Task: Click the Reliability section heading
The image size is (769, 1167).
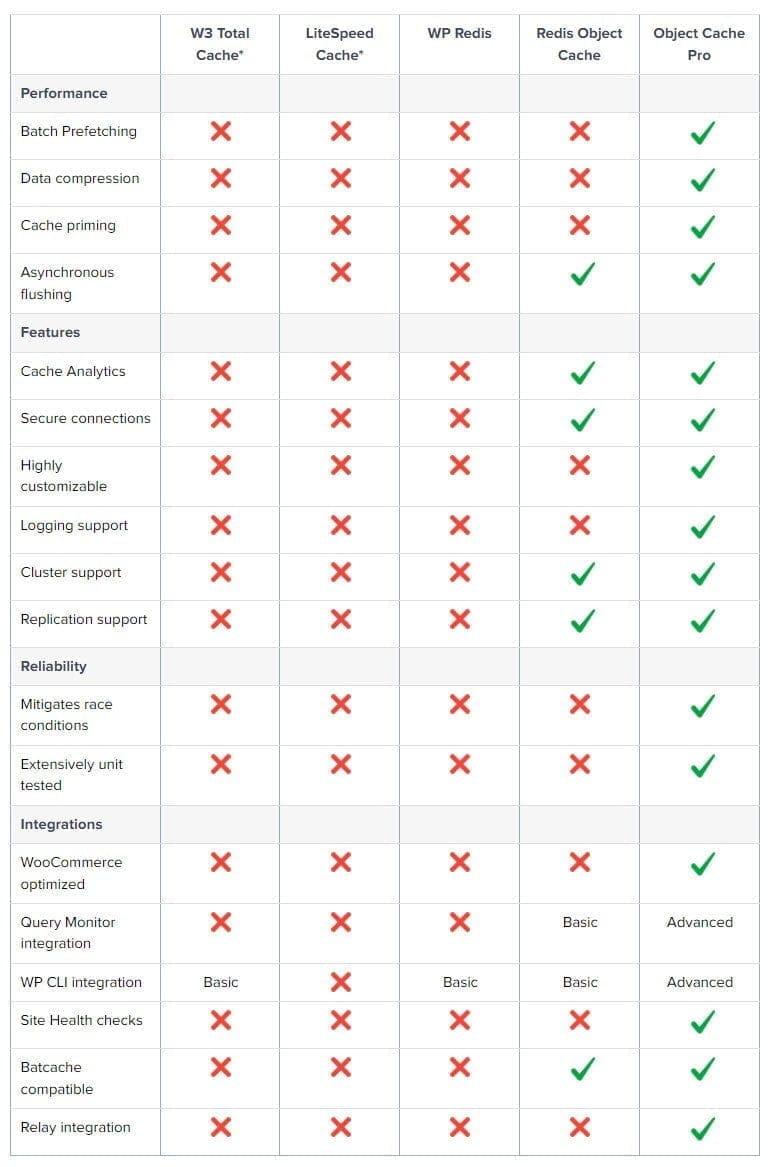Action: [x=54, y=666]
